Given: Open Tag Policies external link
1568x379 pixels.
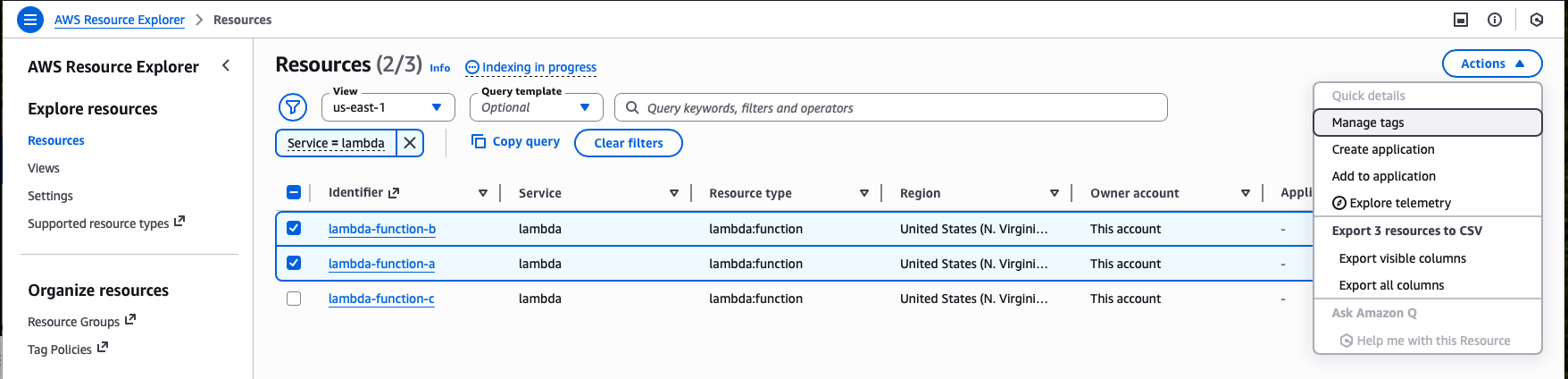Looking at the screenshot, I should 103,347.
